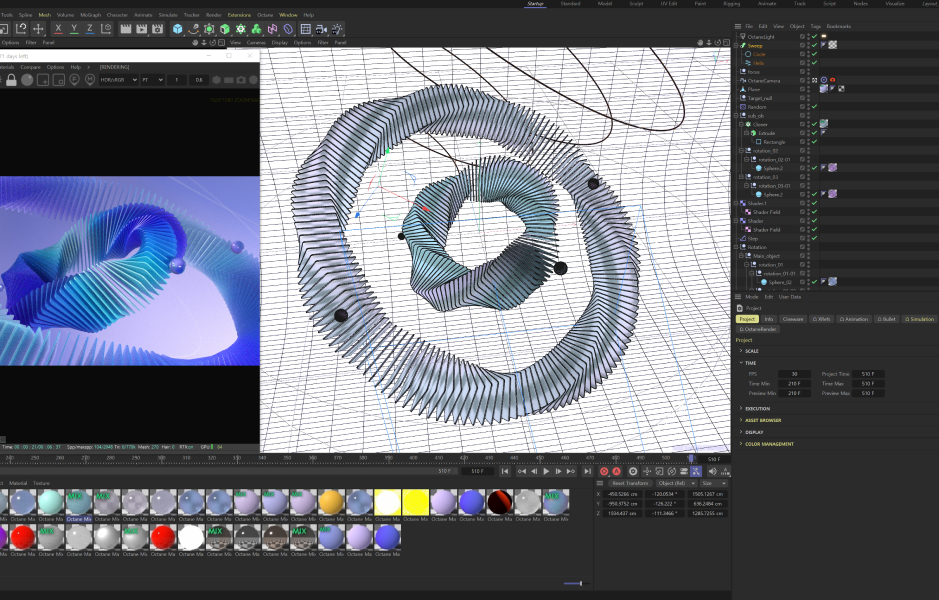This screenshot has width=939, height=600.
Task: Click the Camera object toolbar icon
Action: click(322, 29)
